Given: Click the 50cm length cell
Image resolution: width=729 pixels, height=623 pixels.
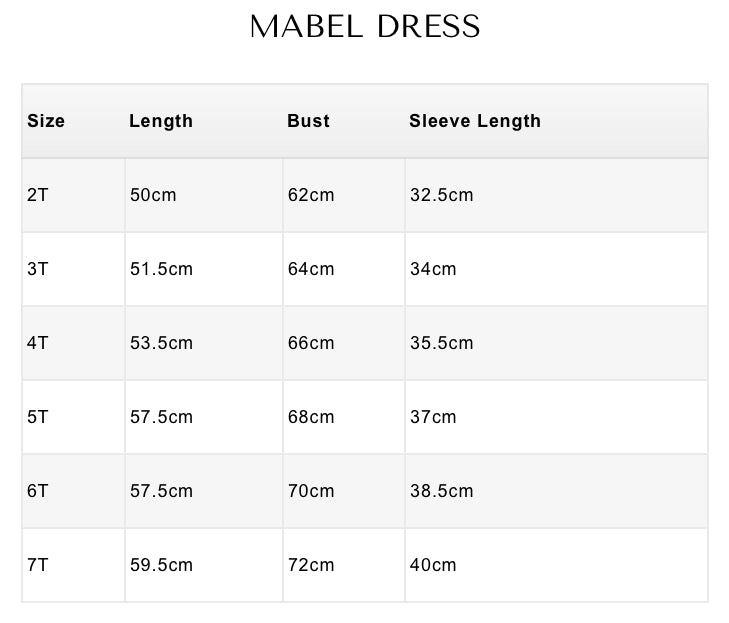Looking at the screenshot, I should tap(153, 195).
